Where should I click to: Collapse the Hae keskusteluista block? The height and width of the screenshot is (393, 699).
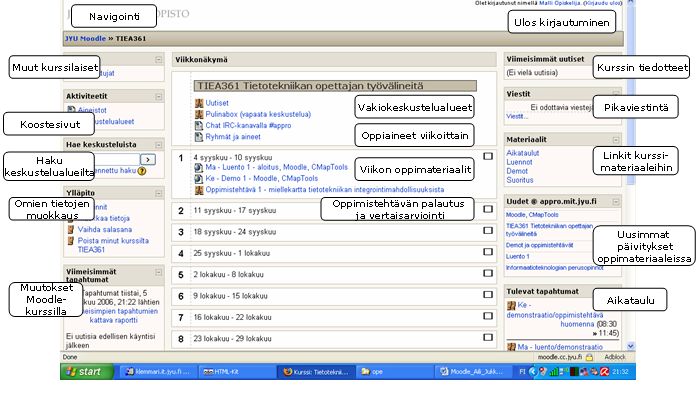(x=159, y=145)
